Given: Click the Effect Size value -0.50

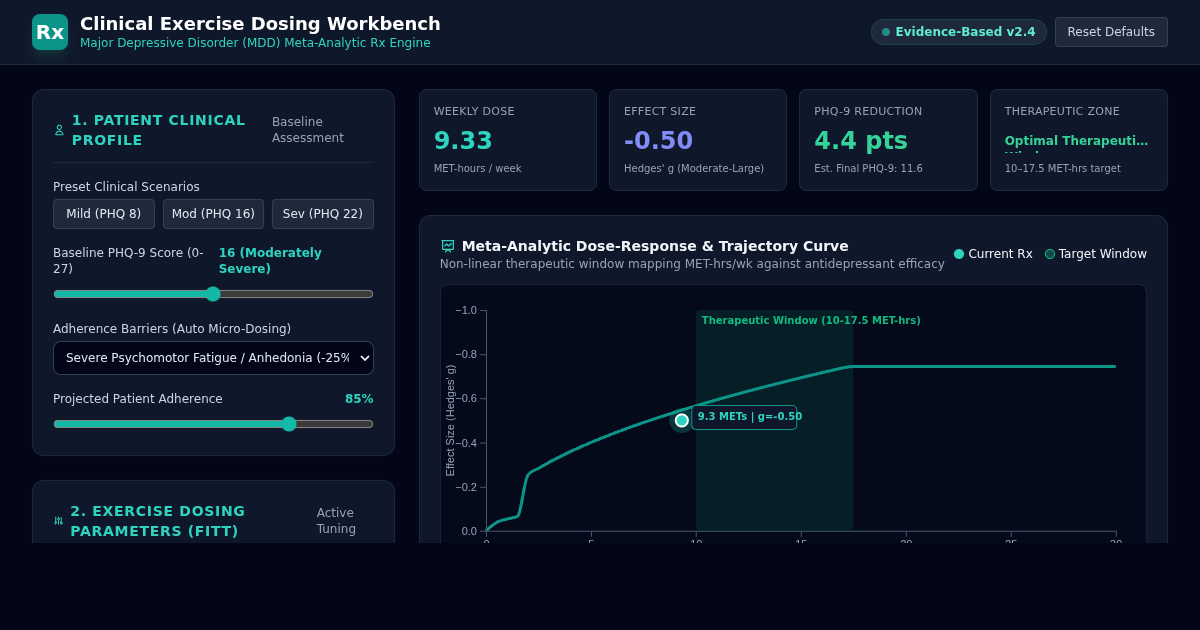Looking at the screenshot, I should [658, 141].
